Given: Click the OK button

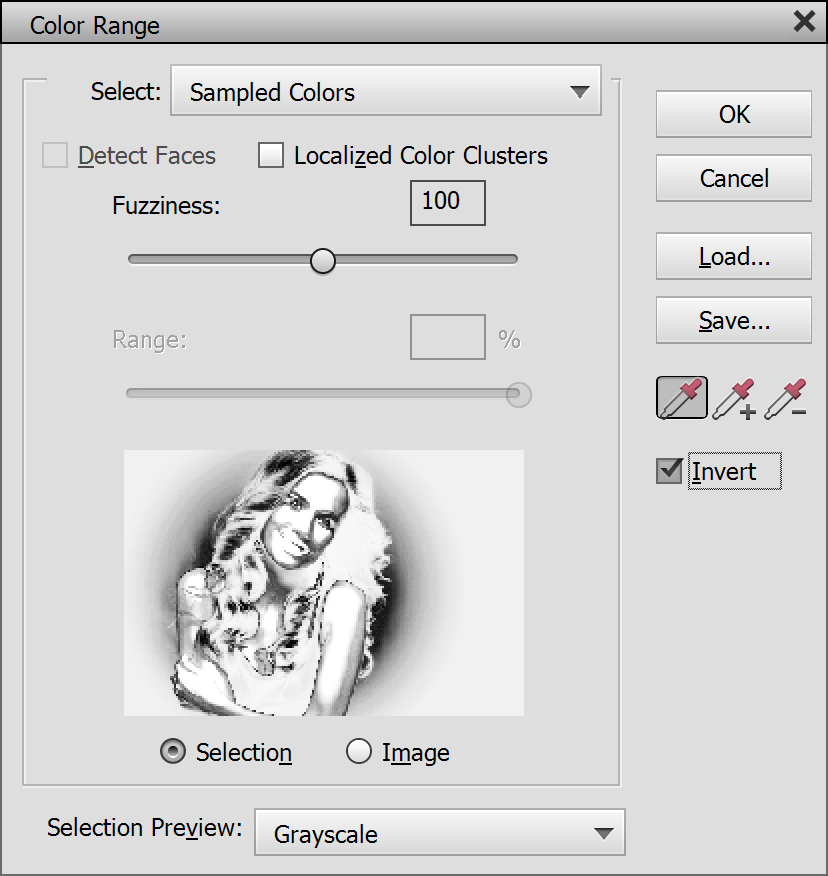Looking at the screenshot, I should click(733, 114).
